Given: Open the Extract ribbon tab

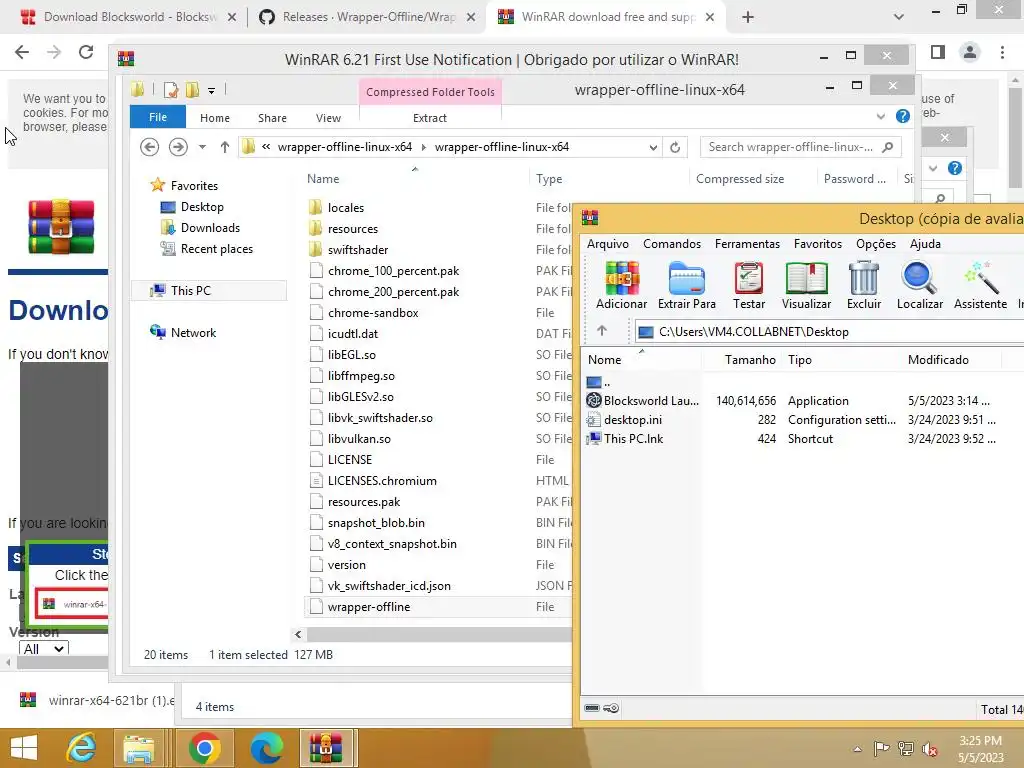Looking at the screenshot, I should pos(430,118).
